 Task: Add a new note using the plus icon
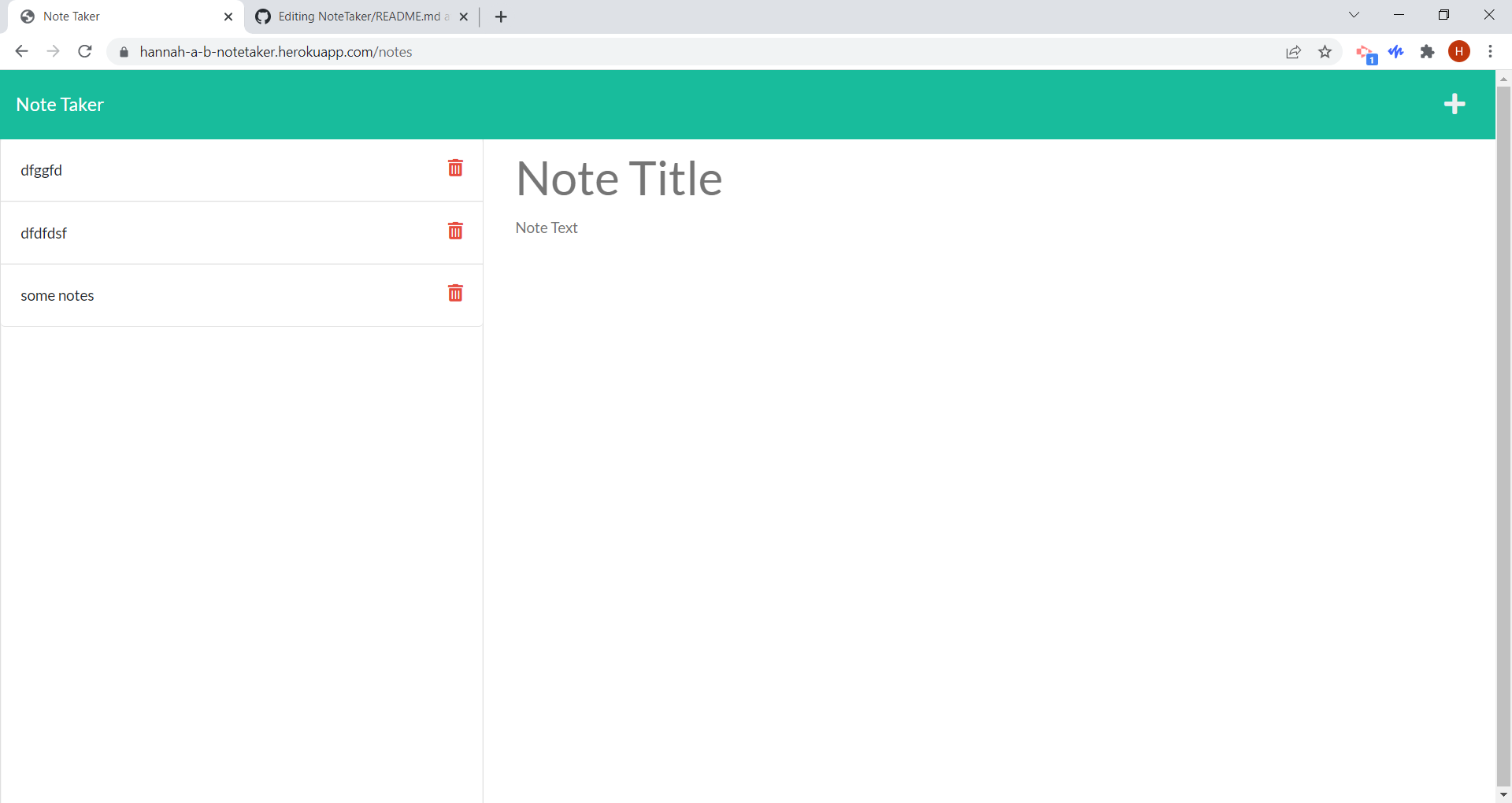1455,104
